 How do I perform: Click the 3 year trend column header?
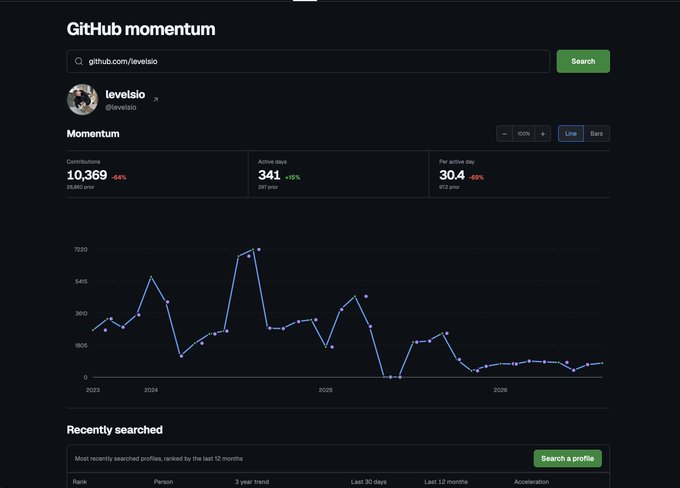coord(252,481)
